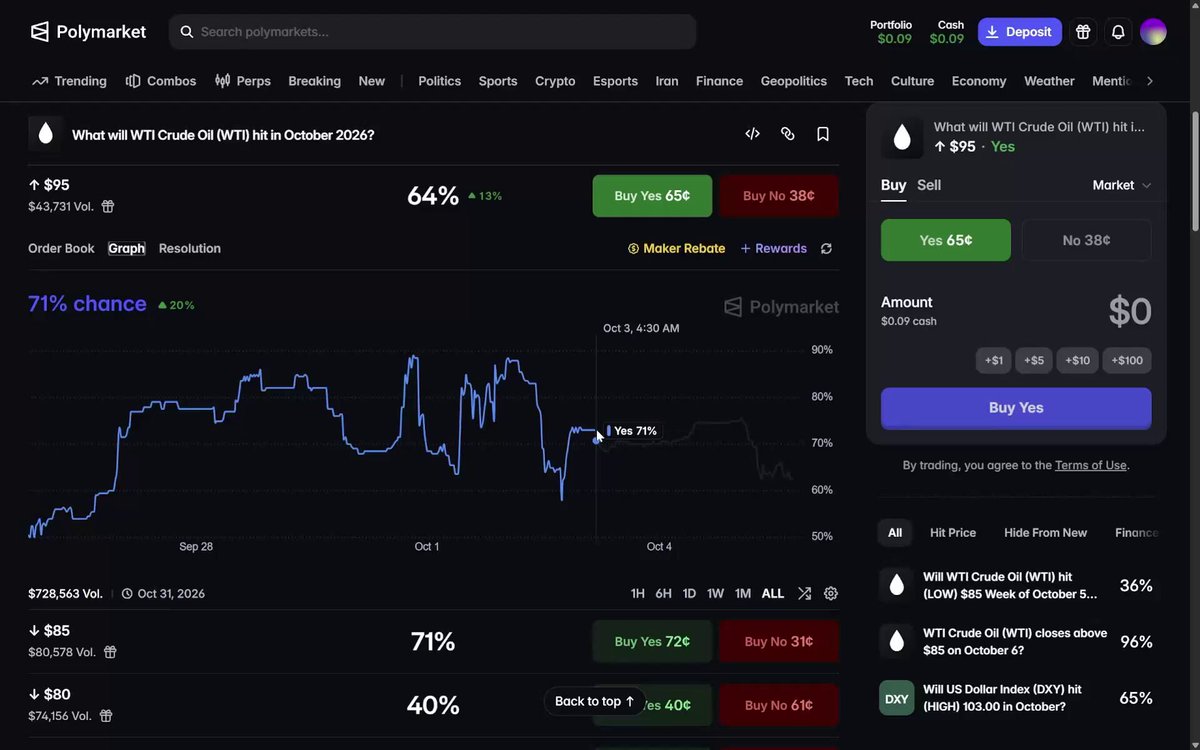The height and width of the screenshot is (750, 1200).
Task: Click the Polymarket logo
Action: click(x=88, y=32)
